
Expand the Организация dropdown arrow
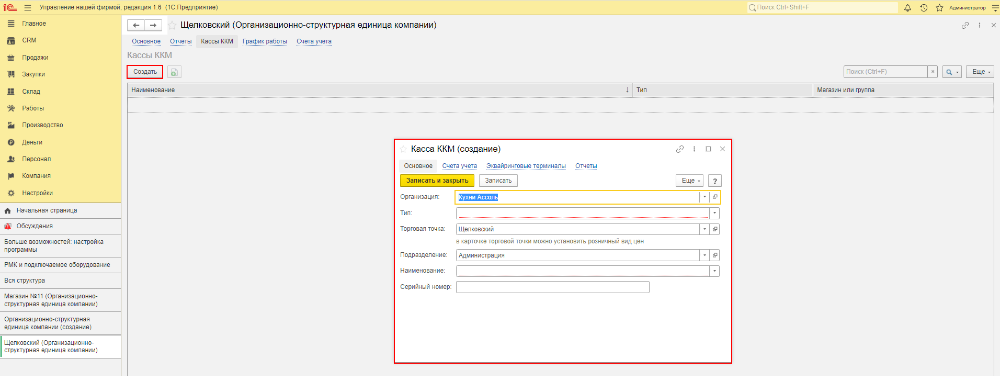[x=705, y=198]
